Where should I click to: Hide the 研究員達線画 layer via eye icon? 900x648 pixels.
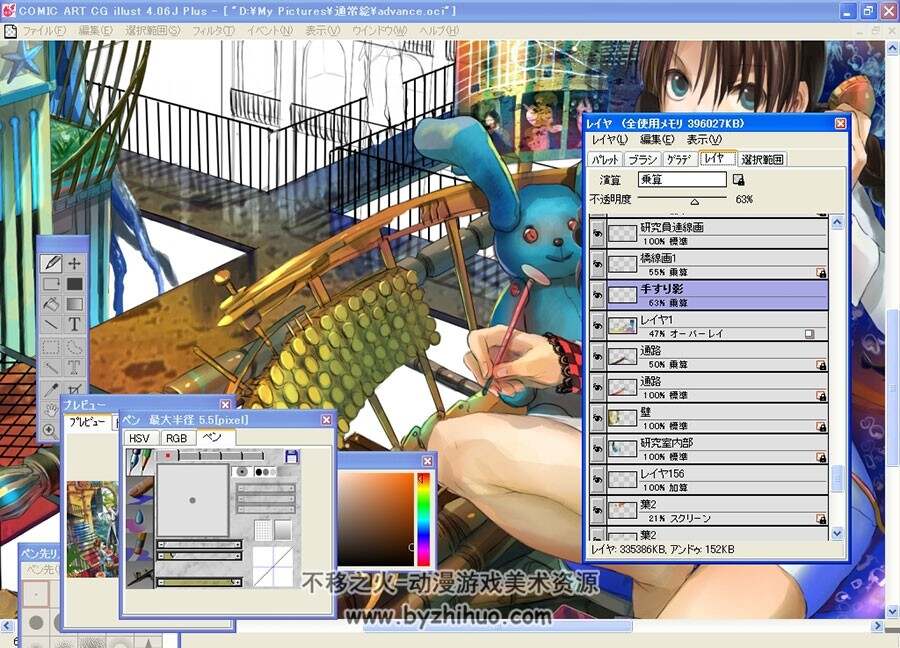[x=598, y=233]
